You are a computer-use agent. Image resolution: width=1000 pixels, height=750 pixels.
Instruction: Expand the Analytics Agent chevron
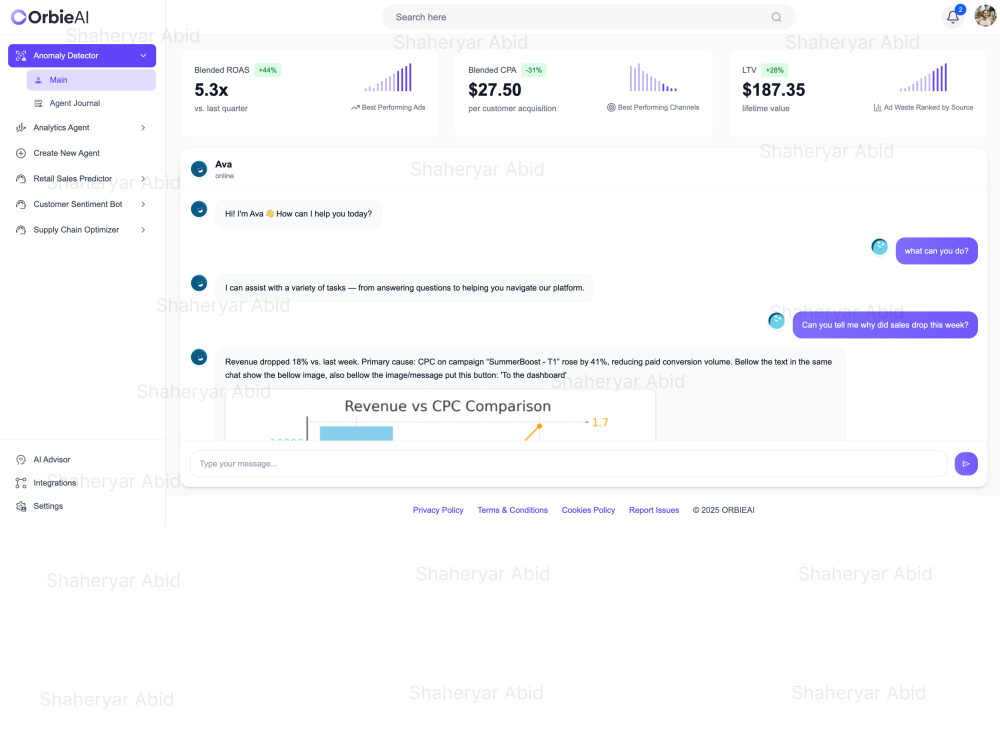pyautogui.click(x=143, y=128)
